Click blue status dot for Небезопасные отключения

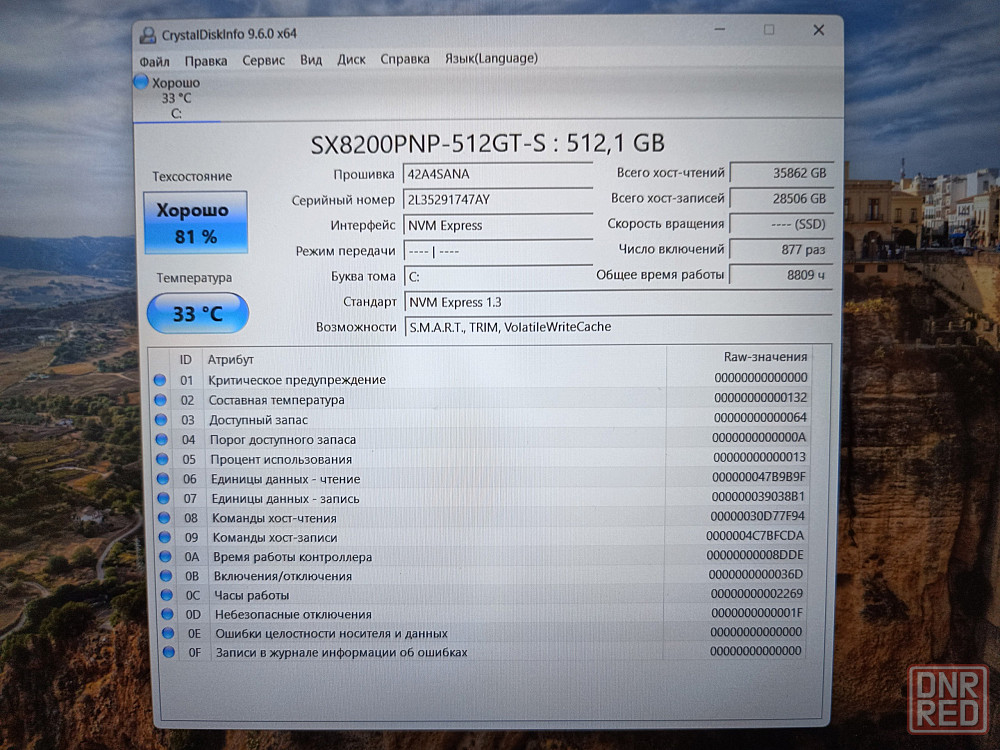(168, 614)
